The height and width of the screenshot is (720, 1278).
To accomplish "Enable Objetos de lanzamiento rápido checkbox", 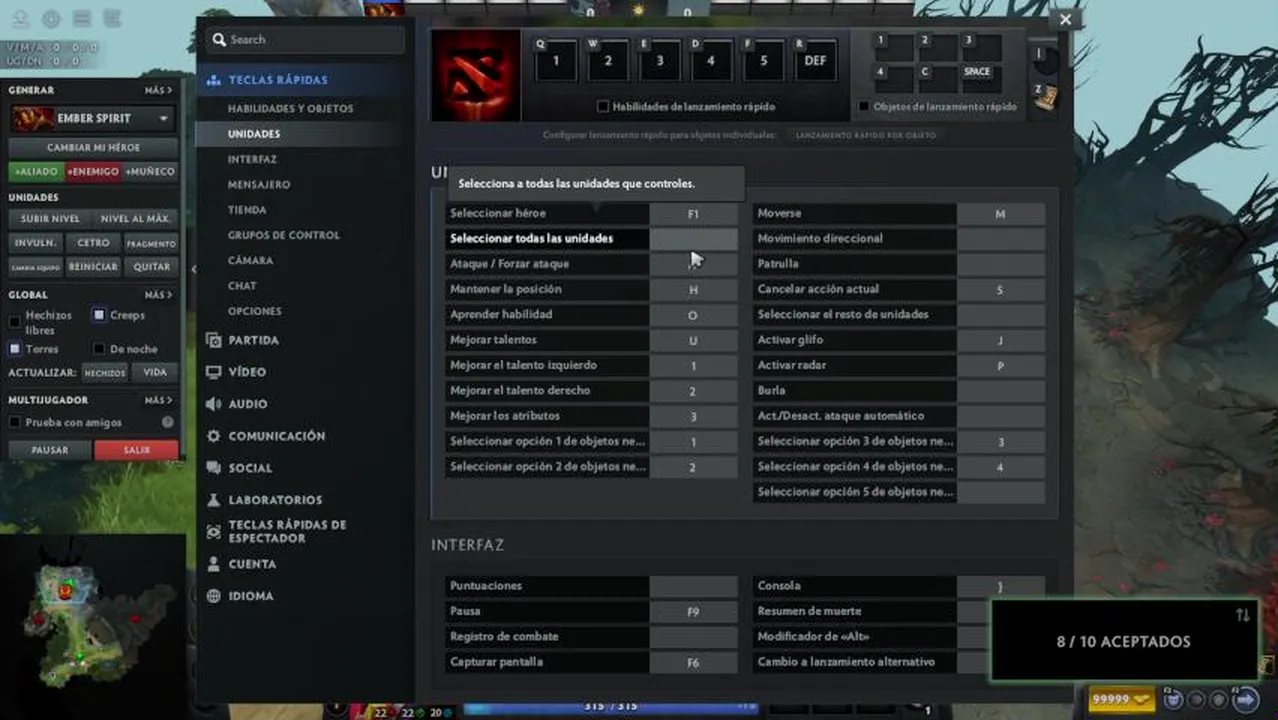I will 864,106.
